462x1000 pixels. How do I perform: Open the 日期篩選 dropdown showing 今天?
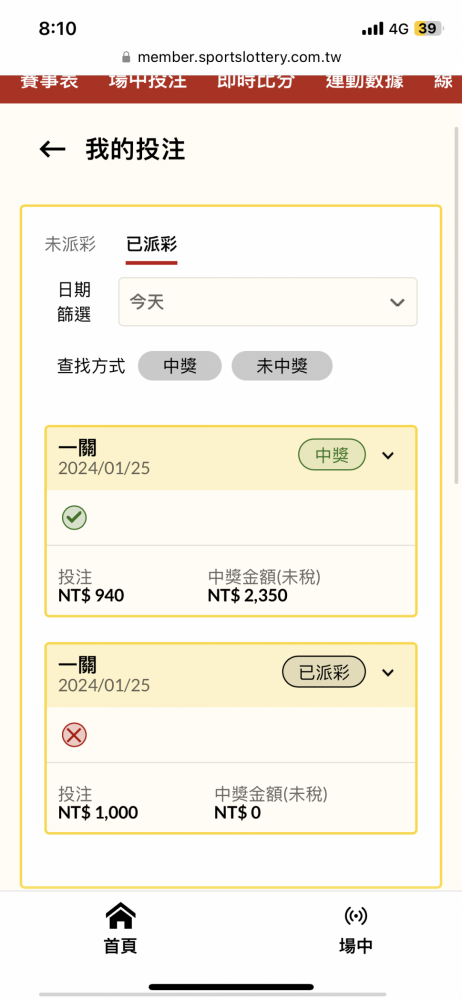[268, 302]
